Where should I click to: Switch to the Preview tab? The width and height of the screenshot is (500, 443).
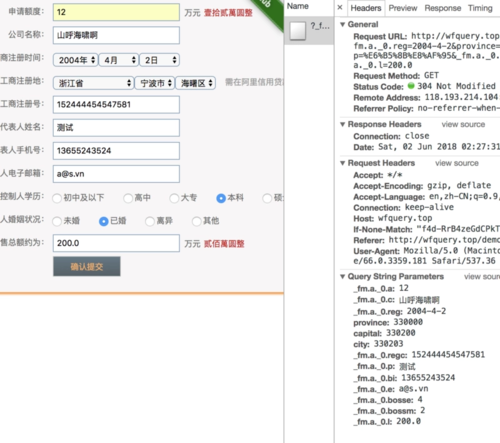(x=403, y=8)
